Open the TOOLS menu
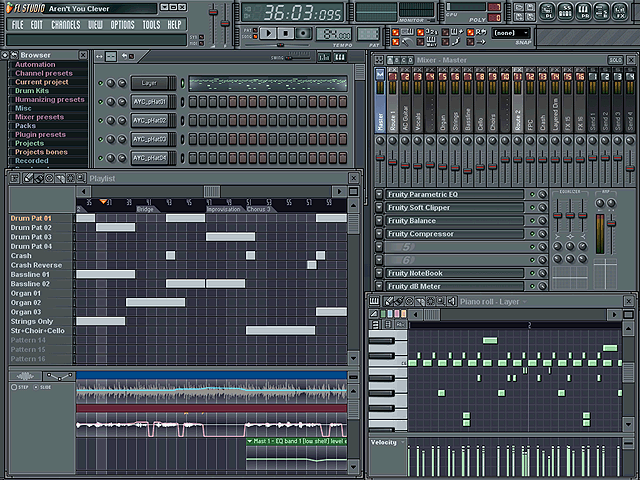640x480 pixels. point(151,25)
